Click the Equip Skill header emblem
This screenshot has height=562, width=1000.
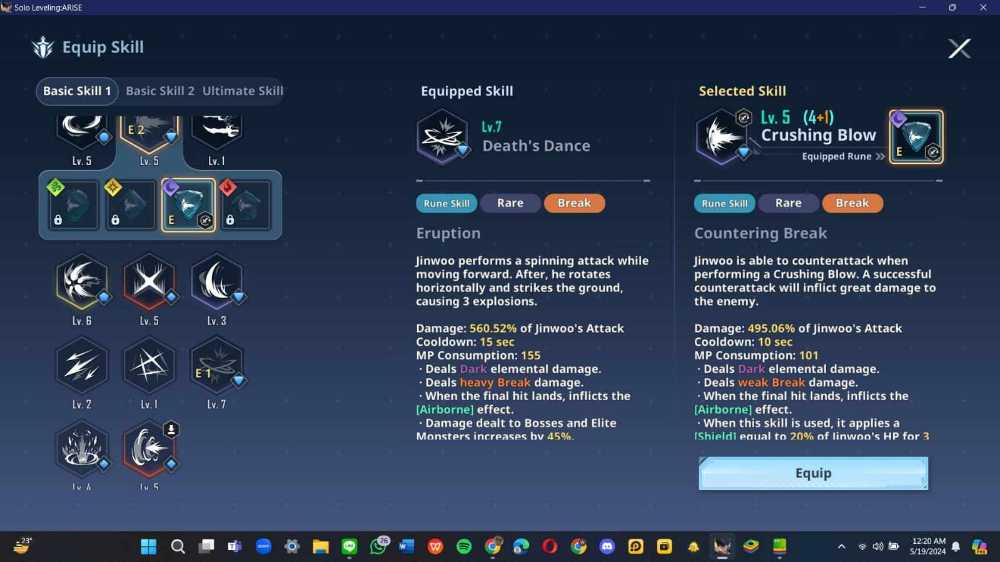pos(43,47)
